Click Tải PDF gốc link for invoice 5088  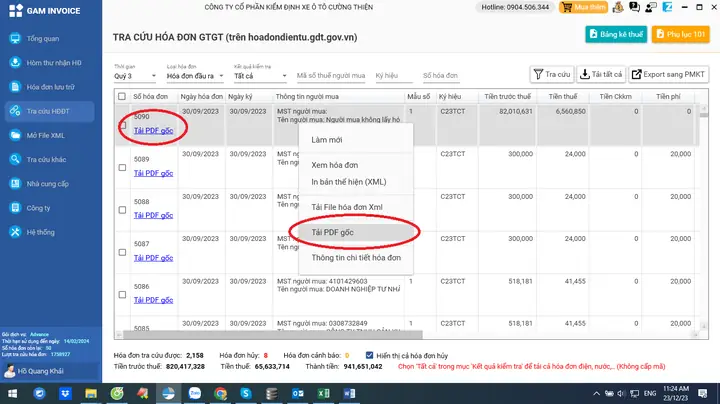(153, 215)
